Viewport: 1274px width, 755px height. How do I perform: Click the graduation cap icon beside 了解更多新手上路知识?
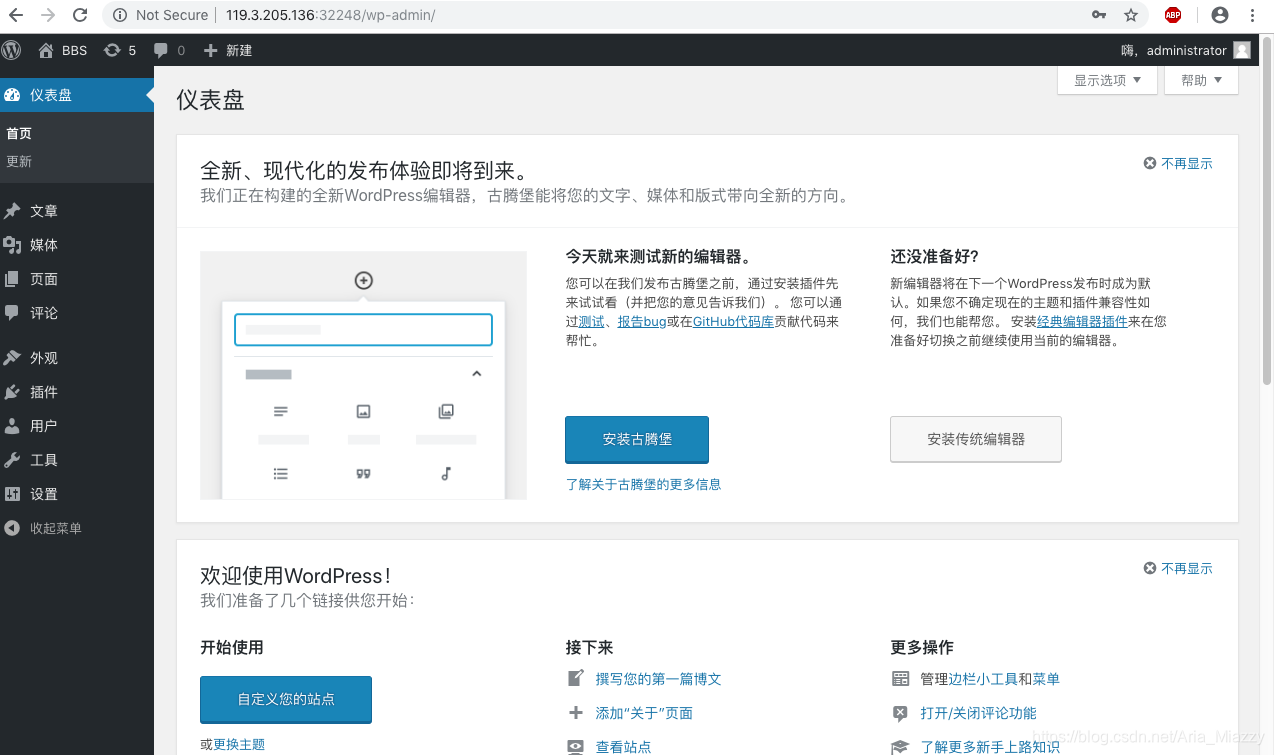(900, 747)
